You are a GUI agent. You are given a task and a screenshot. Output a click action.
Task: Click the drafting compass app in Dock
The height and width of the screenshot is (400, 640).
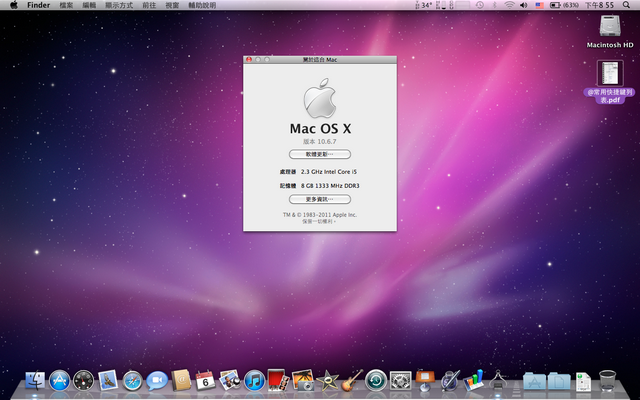click(498, 380)
